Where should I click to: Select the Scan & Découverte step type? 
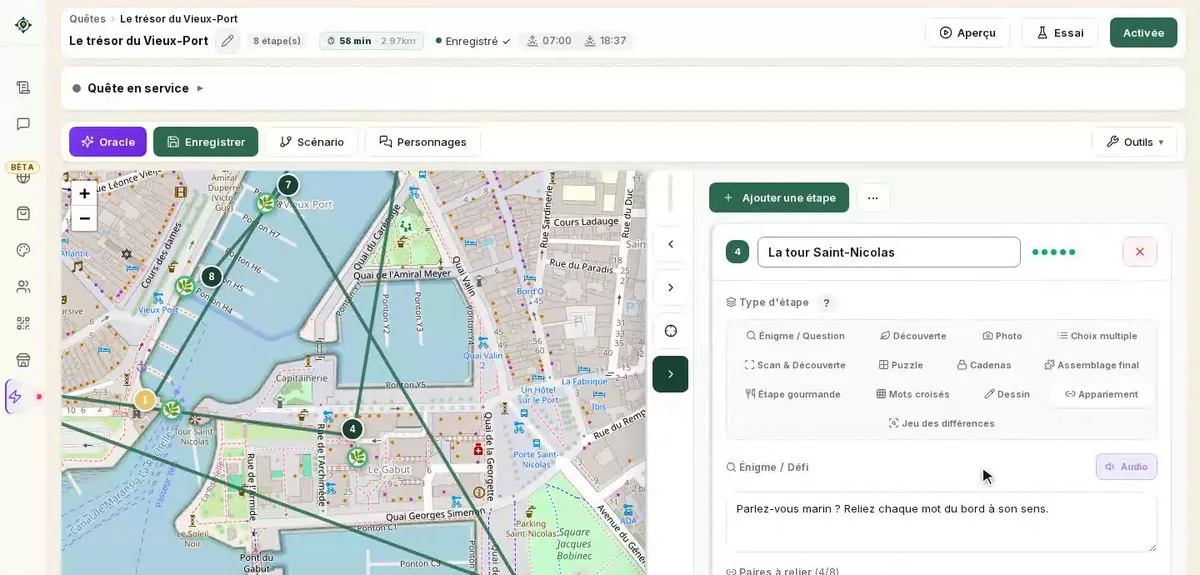795,365
